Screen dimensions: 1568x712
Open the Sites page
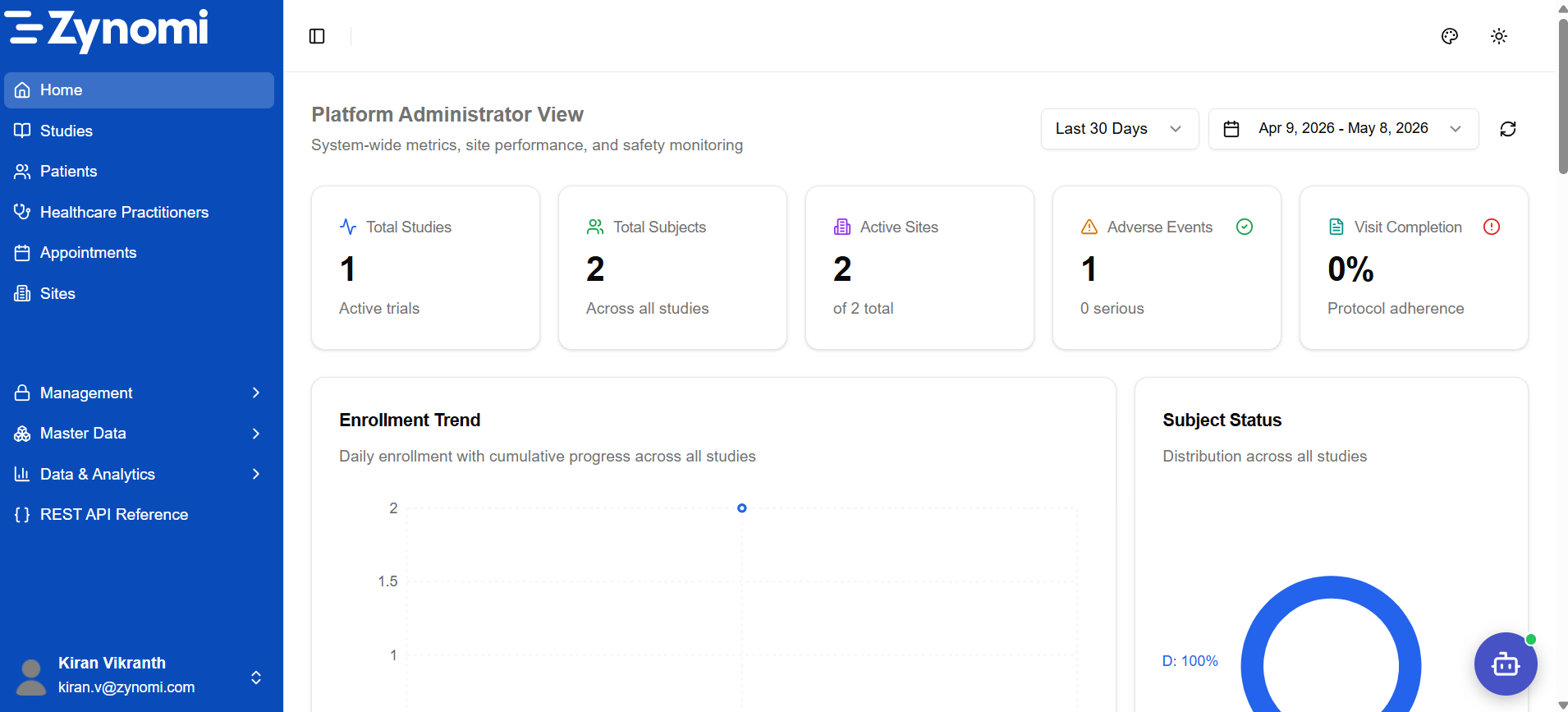pyautogui.click(x=139, y=293)
